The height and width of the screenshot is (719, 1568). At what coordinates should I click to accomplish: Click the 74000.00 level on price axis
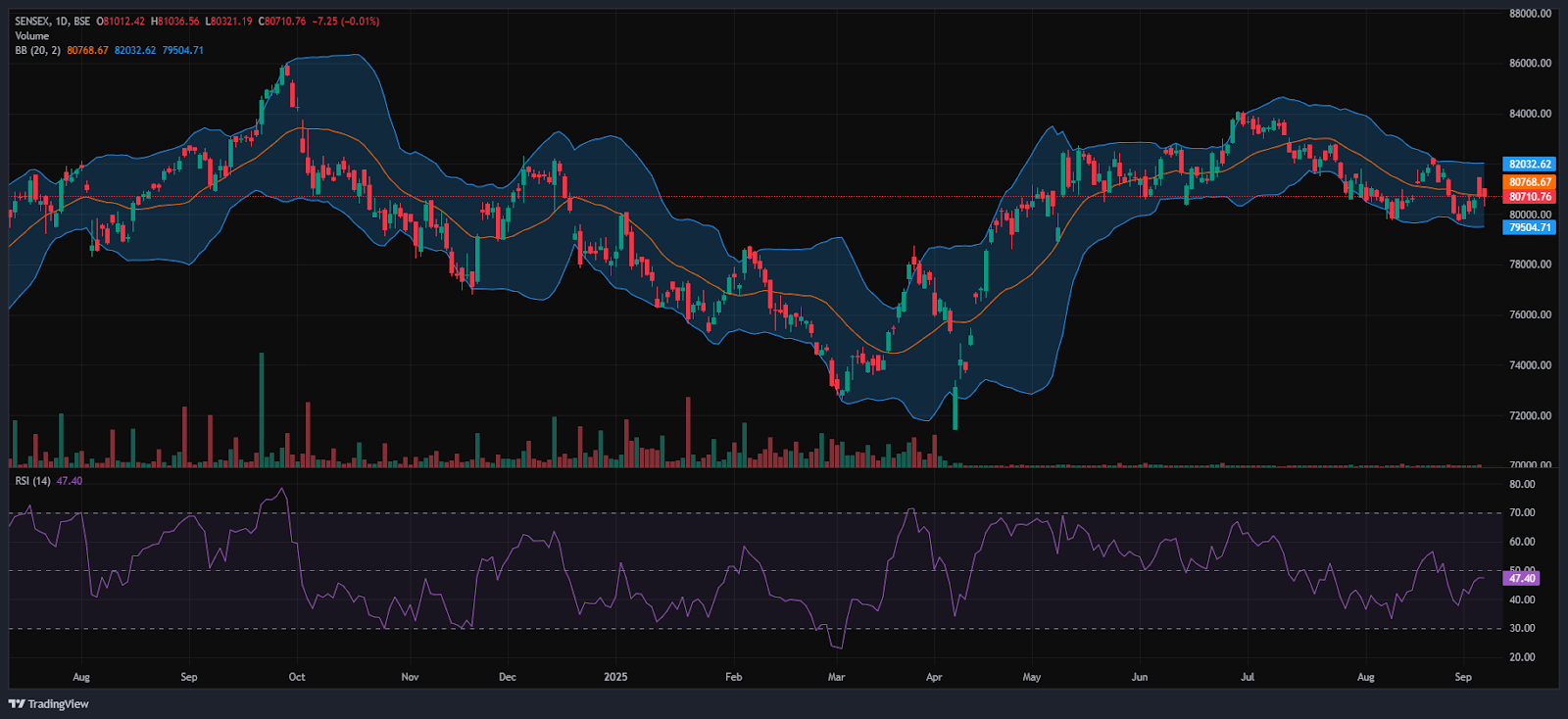(x=1530, y=365)
